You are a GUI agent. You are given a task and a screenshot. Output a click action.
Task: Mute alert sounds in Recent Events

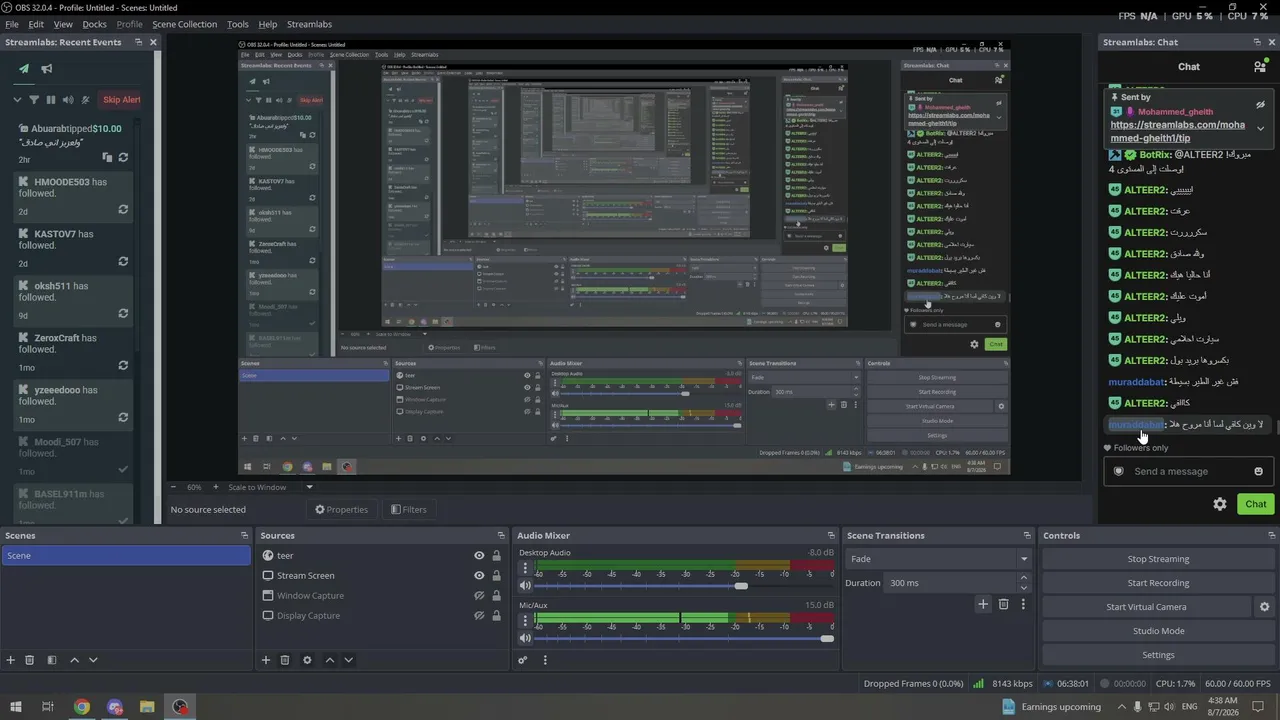[x=68, y=100]
